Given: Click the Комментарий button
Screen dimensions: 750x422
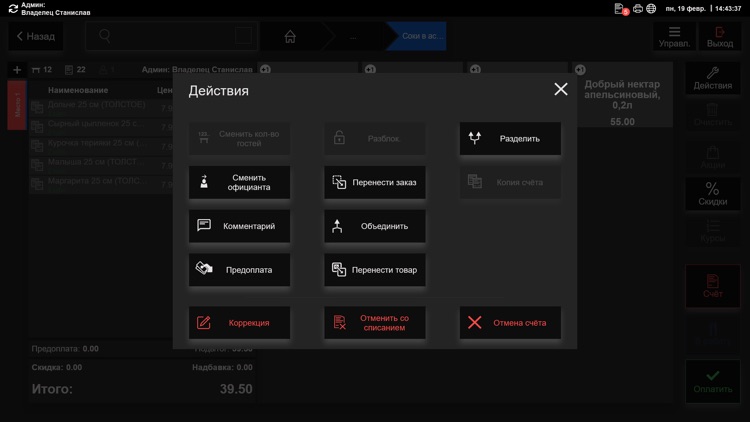Looking at the screenshot, I should [x=239, y=226].
